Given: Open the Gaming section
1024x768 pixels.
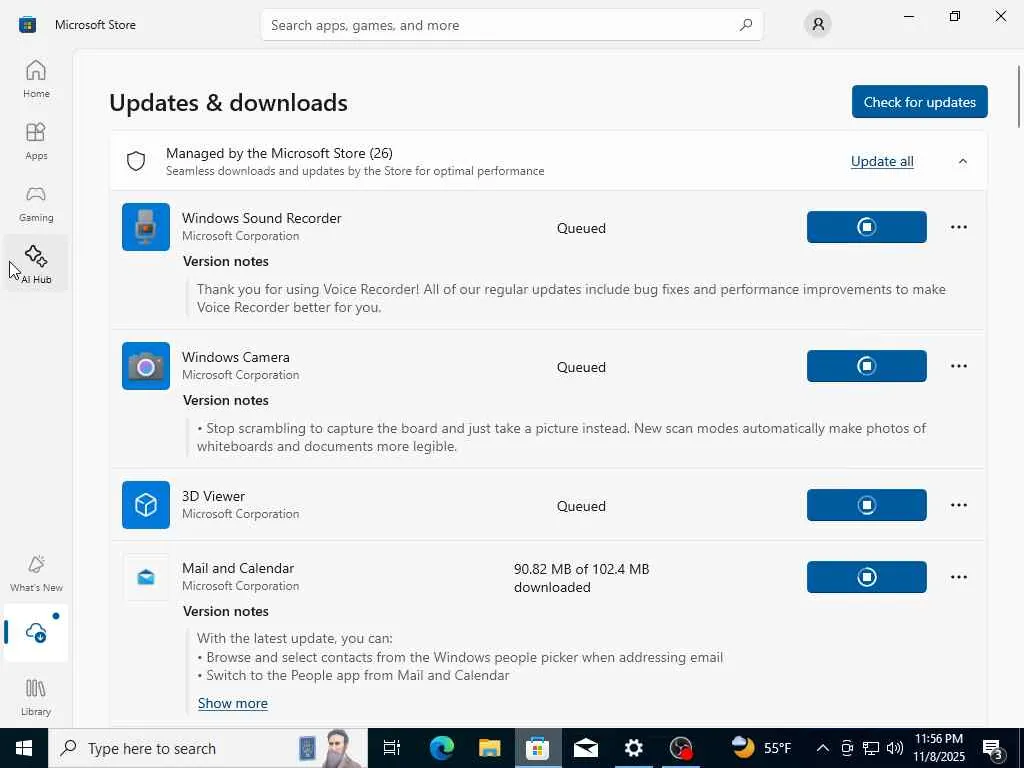Looking at the screenshot, I should tap(36, 203).
